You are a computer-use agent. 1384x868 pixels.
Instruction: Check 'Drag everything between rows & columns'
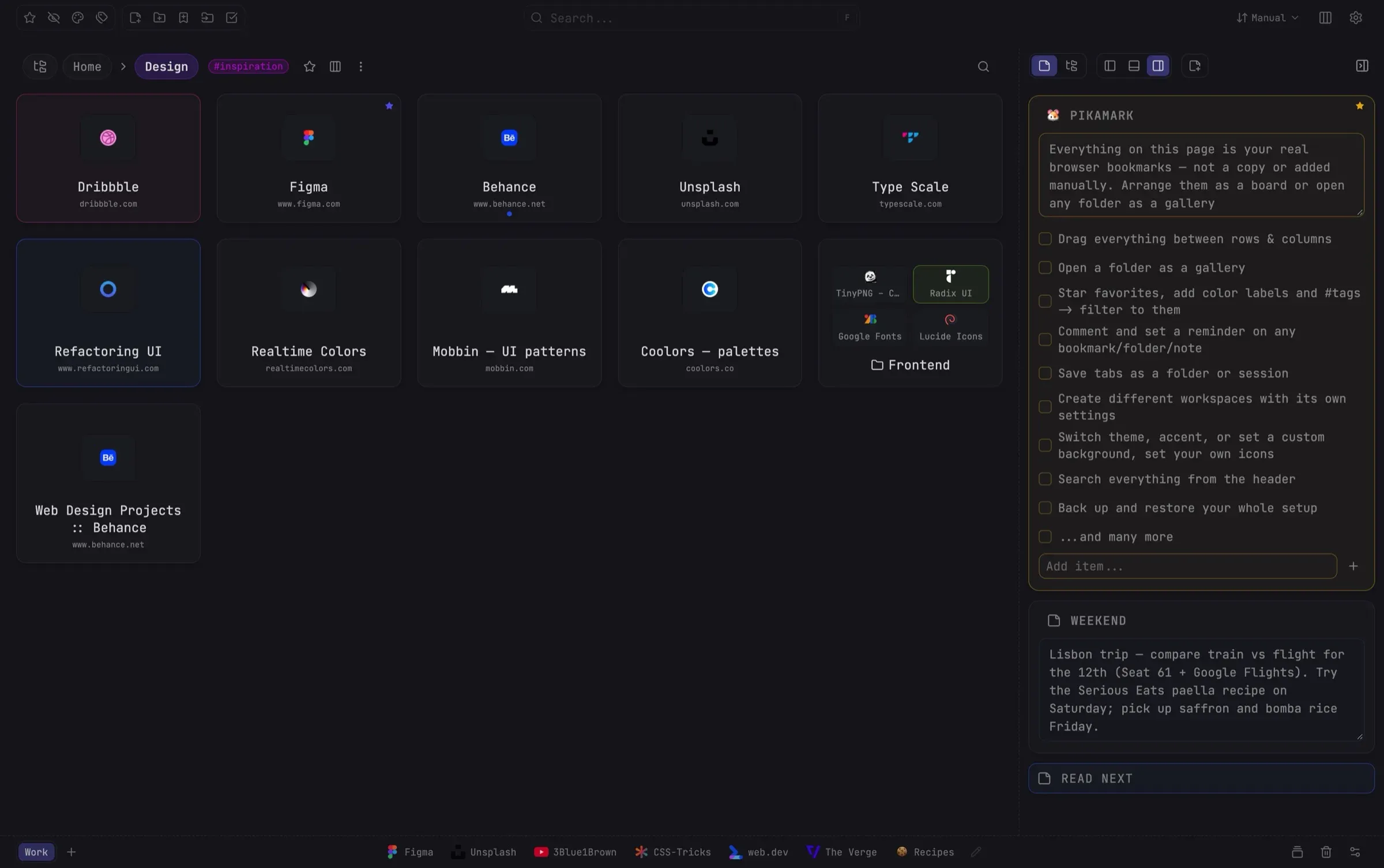pyautogui.click(x=1045, y=239)
